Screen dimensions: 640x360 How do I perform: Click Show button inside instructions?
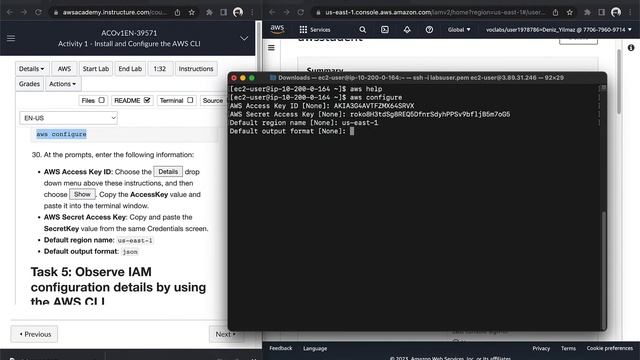click(x=82, y=194)
